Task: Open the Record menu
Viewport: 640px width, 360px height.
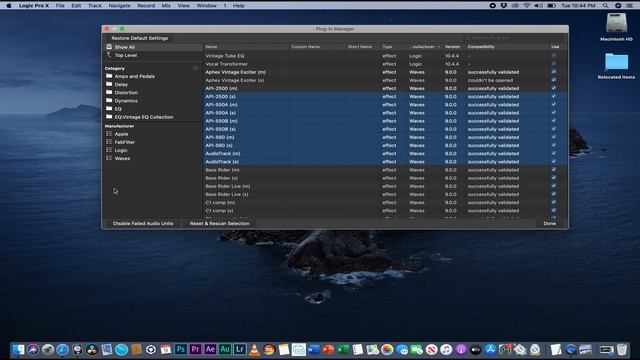Action: (x=146, y=6)
